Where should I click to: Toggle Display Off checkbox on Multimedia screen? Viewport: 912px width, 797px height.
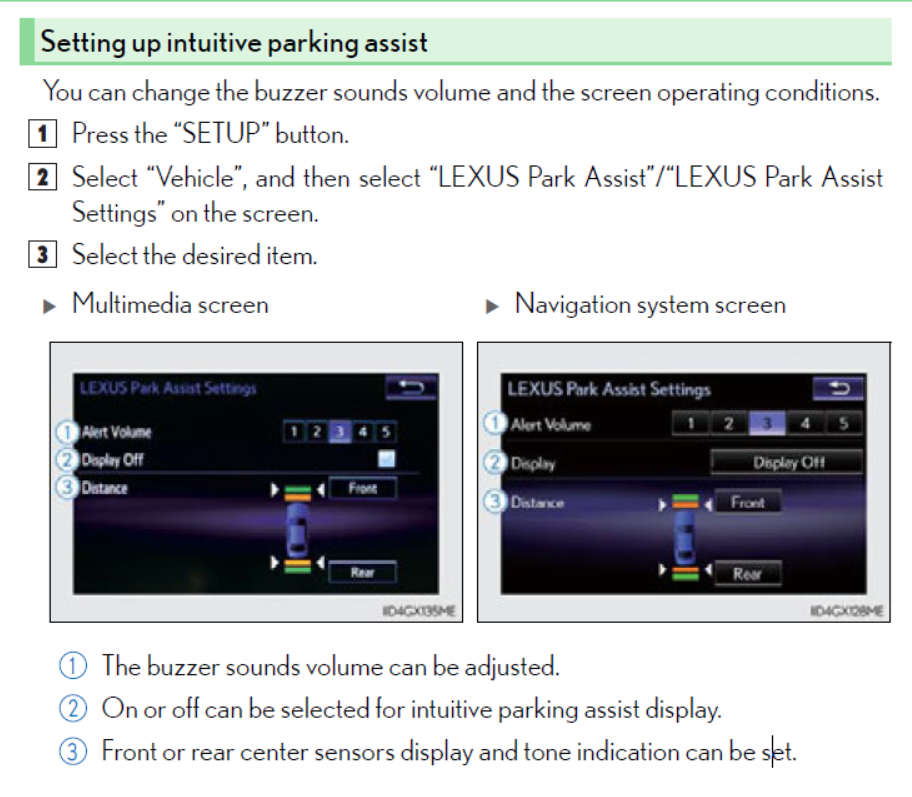386,459
